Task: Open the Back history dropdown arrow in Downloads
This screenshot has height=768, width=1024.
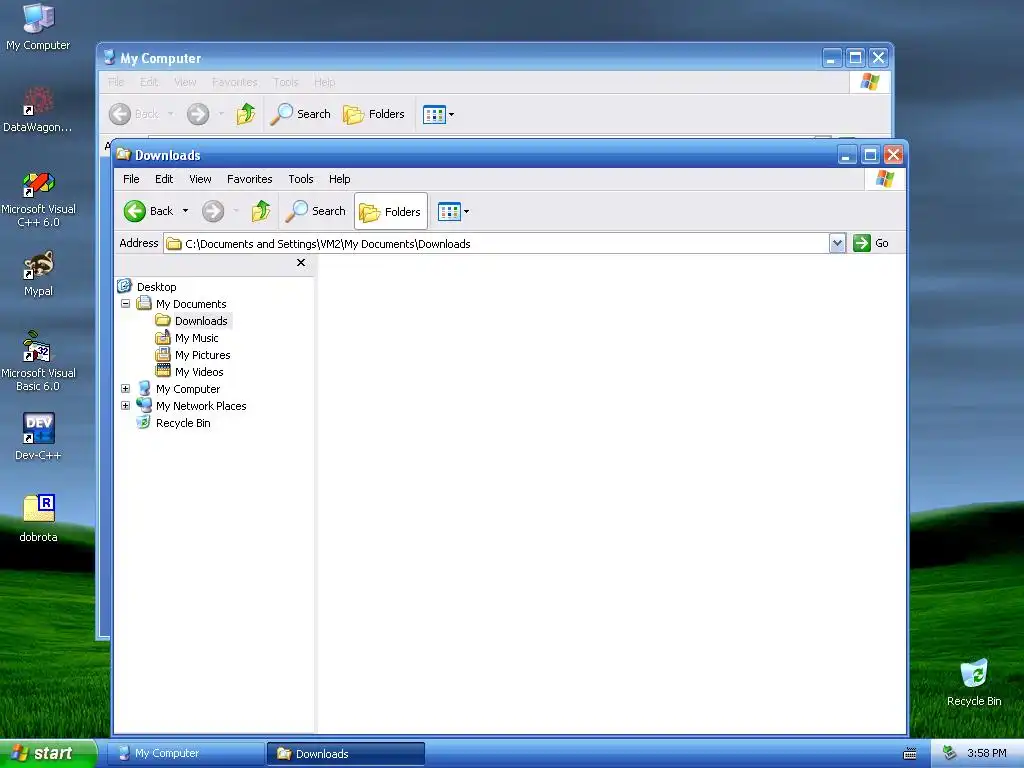Action: [x=185, y=211]
